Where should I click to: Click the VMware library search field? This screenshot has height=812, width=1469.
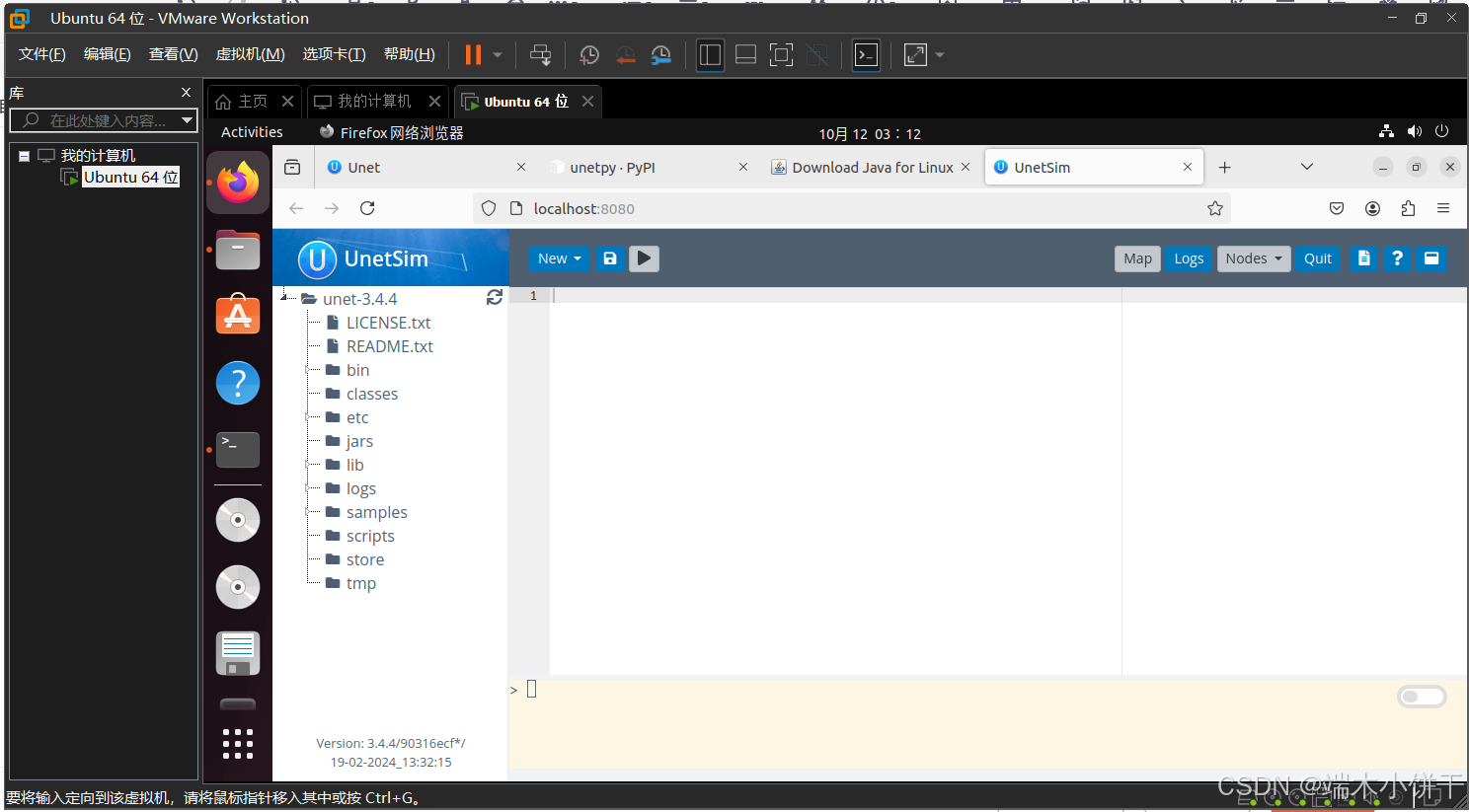pyautogui.click(x=103, y=120)
